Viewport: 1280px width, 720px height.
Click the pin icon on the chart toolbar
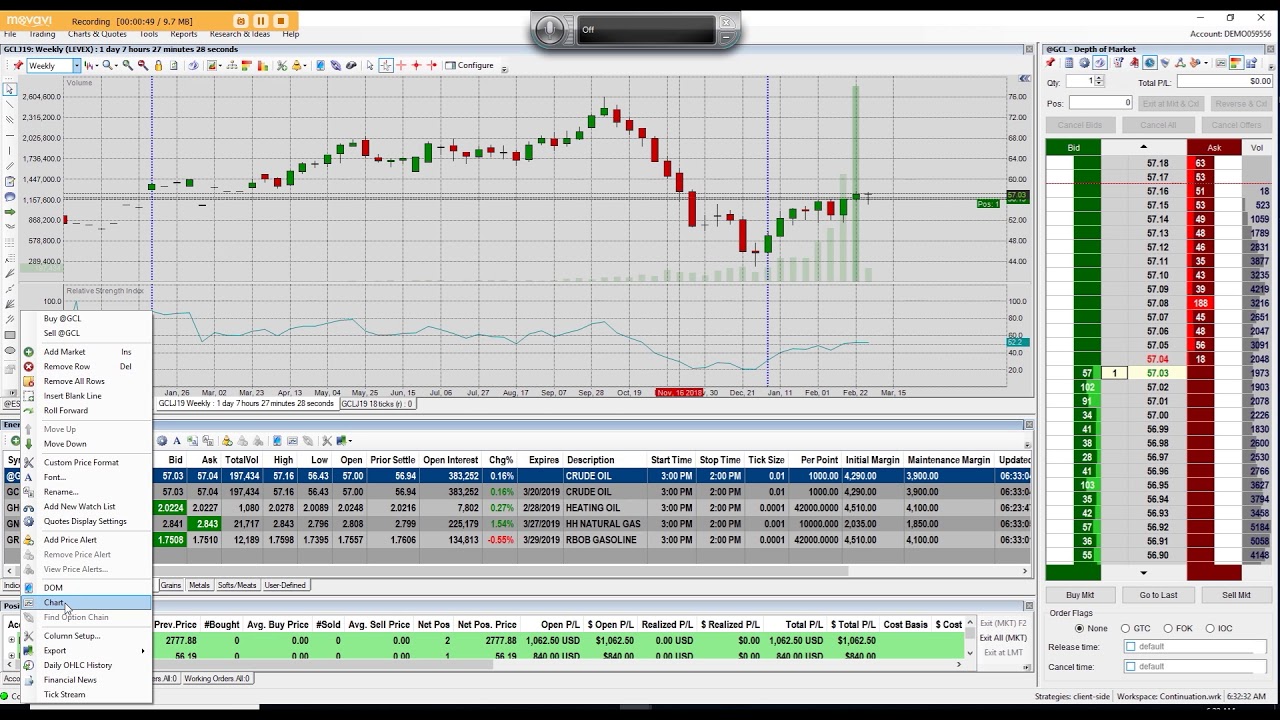(x=18, y=66)
